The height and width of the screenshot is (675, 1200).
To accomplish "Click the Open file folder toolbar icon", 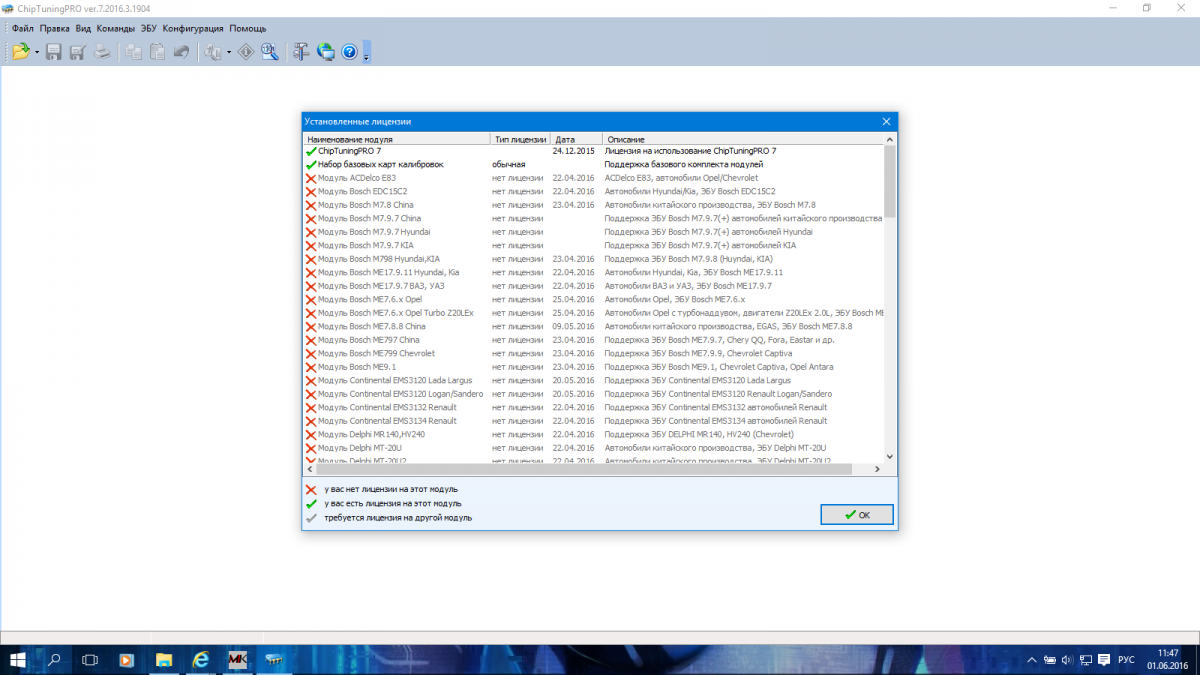I will 20,52.
